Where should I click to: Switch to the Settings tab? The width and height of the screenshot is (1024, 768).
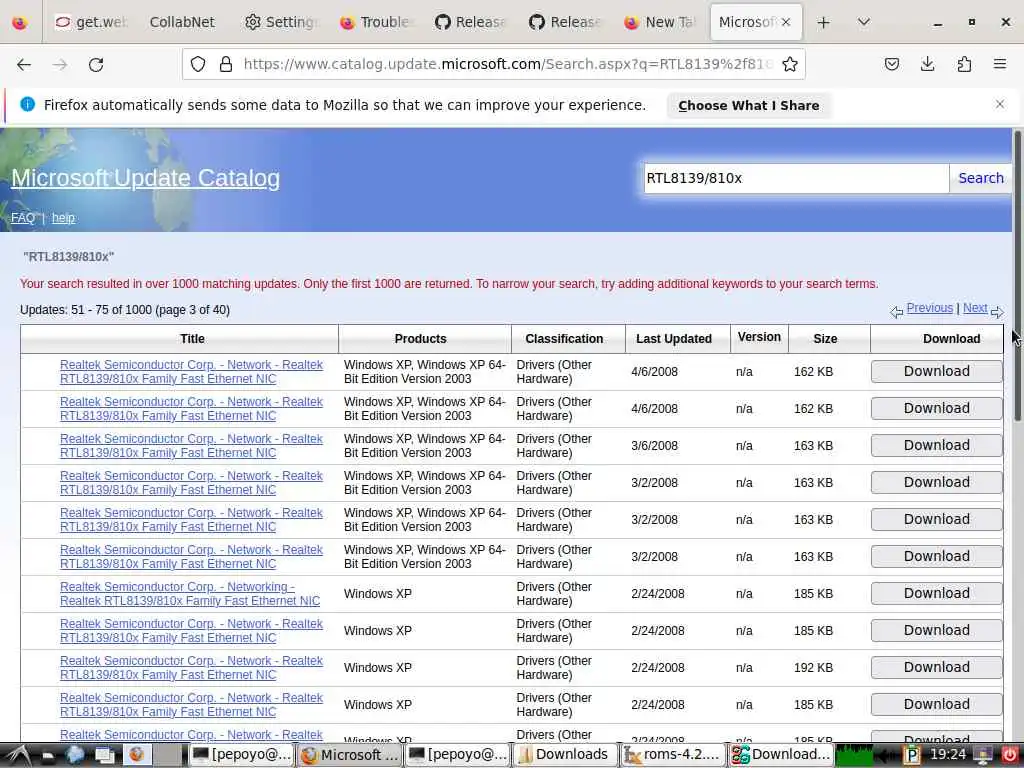[280, 22]
